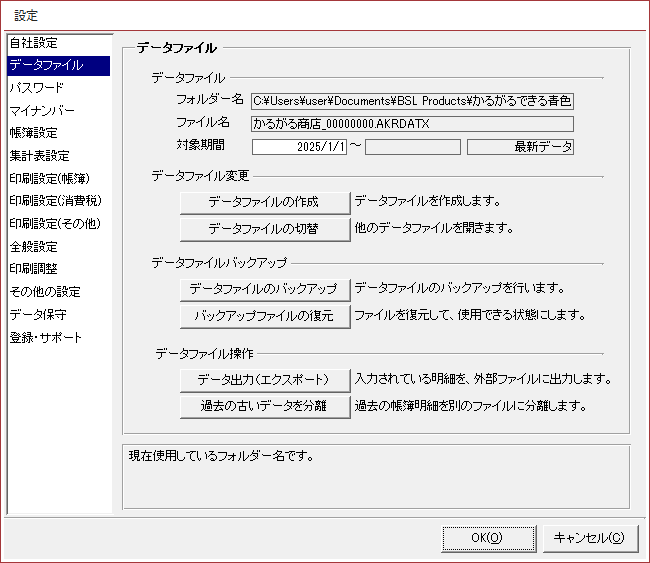650x563 pixels.
Task: Open 登録・サポート category
Action: 46,337
